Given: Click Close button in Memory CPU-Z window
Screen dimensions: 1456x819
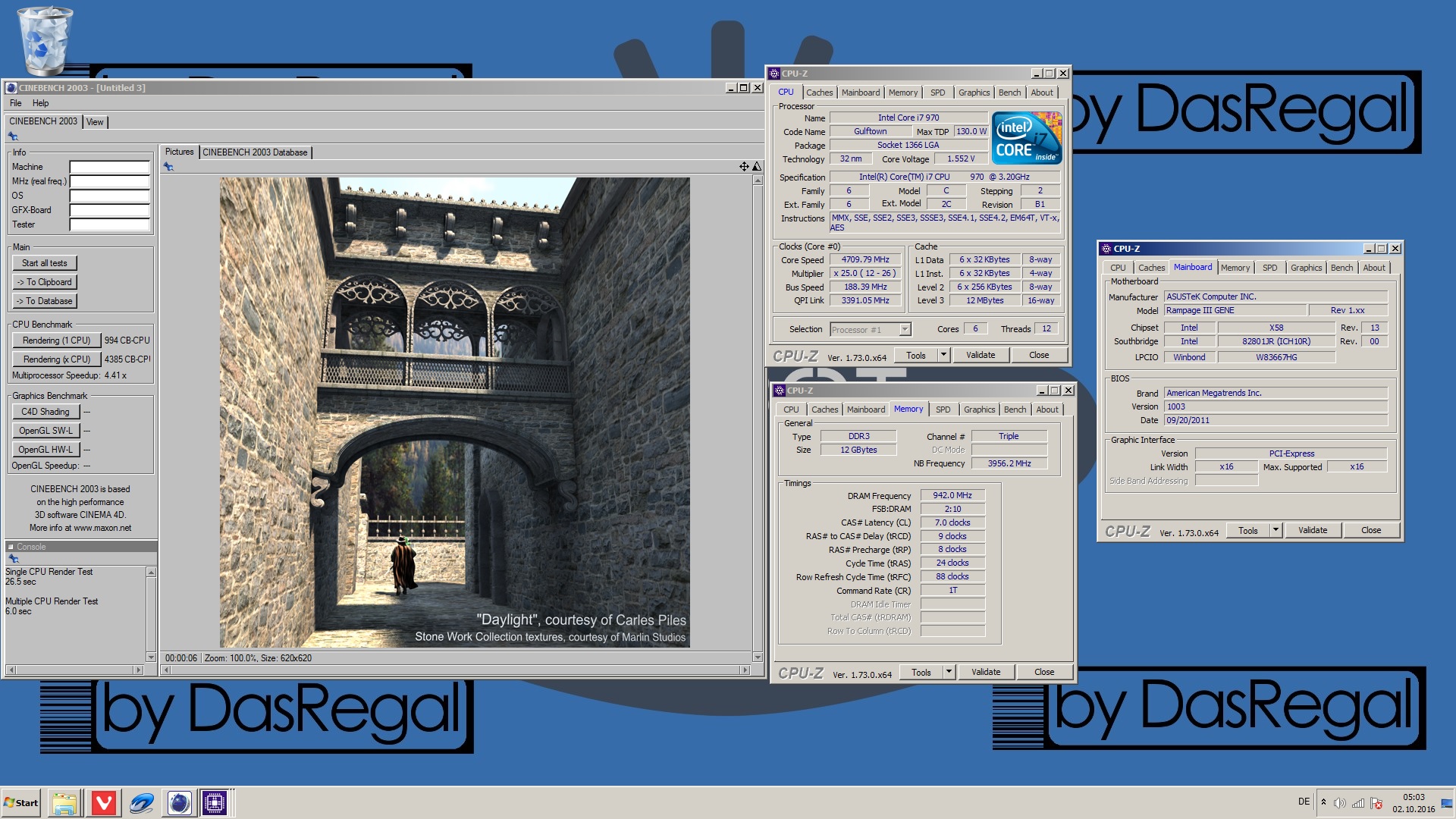Looking at the screenshot, I should pos(1044,672).
